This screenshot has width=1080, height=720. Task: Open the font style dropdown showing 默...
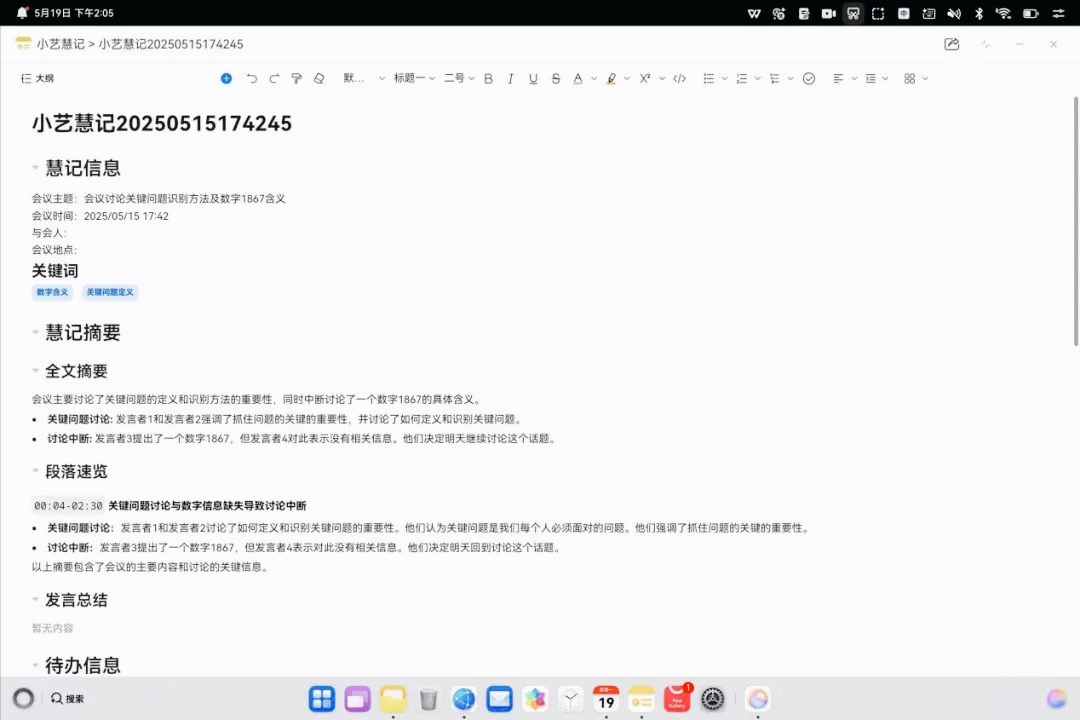coord(356,78)
